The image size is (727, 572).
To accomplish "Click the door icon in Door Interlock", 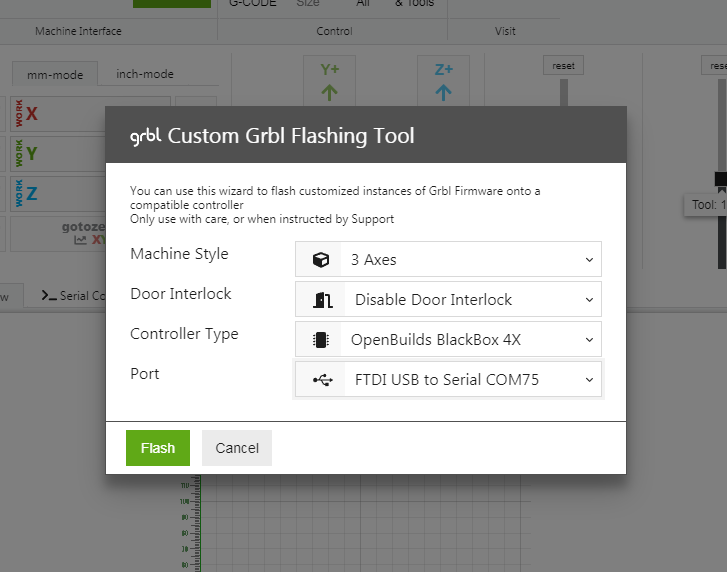I will [322, 300].
